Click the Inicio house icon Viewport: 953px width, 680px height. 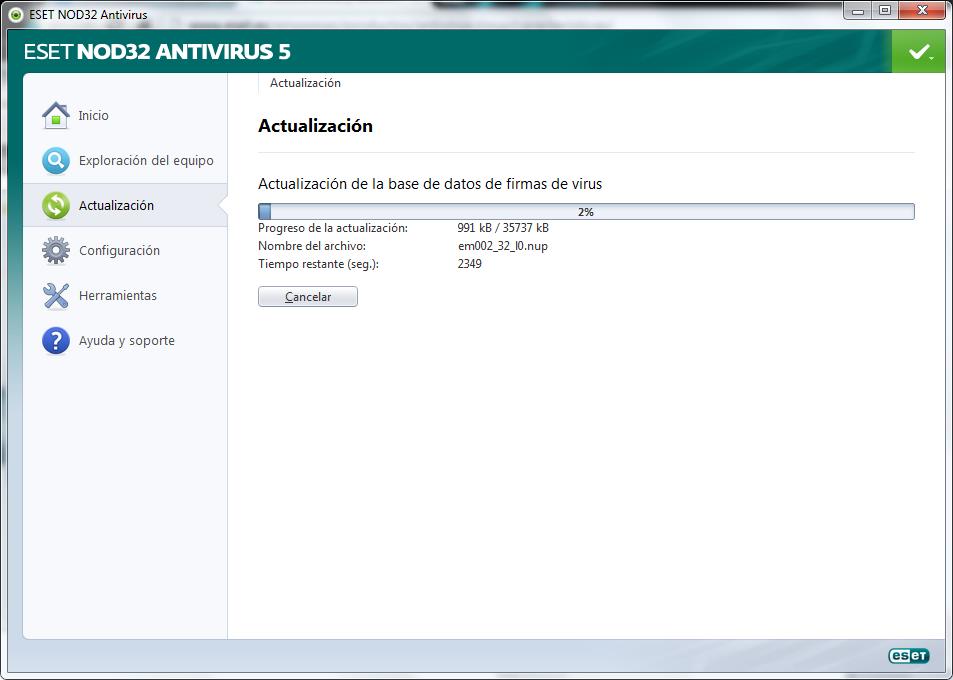[x=56, y=115]
